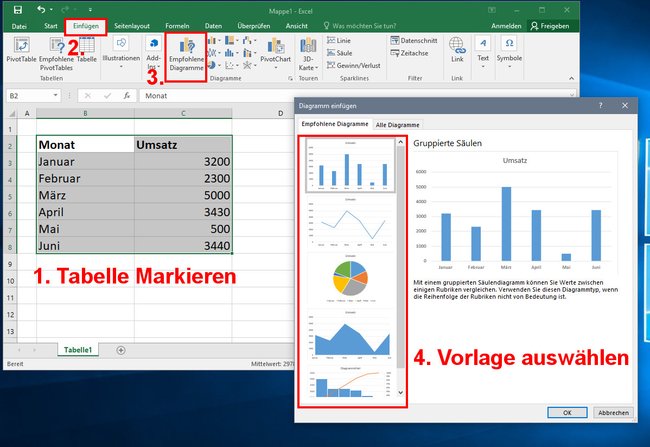Select the pie chart thumbnail
650x447 pixels.
(350, 278)
